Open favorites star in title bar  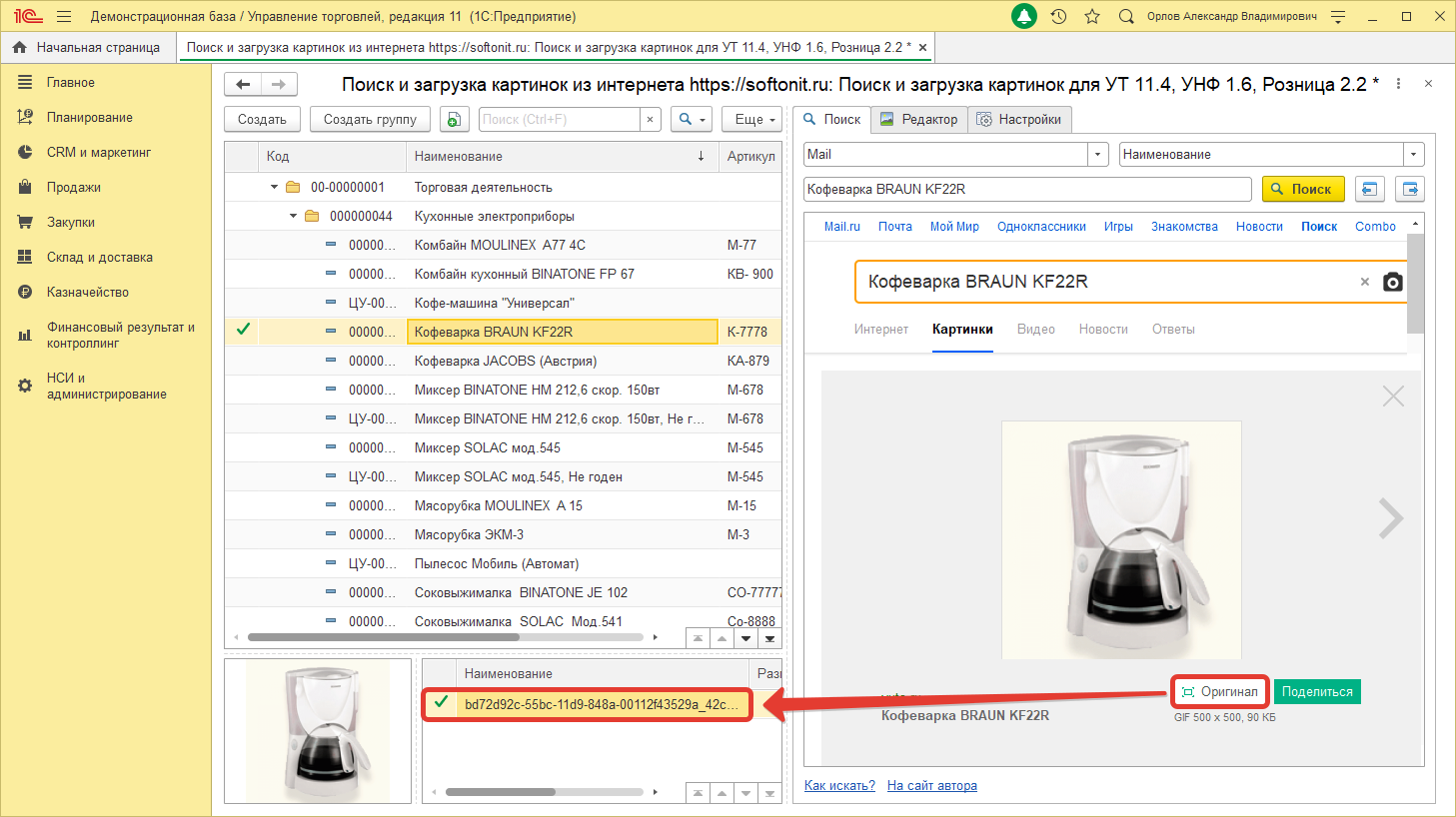click(1092, 16)
